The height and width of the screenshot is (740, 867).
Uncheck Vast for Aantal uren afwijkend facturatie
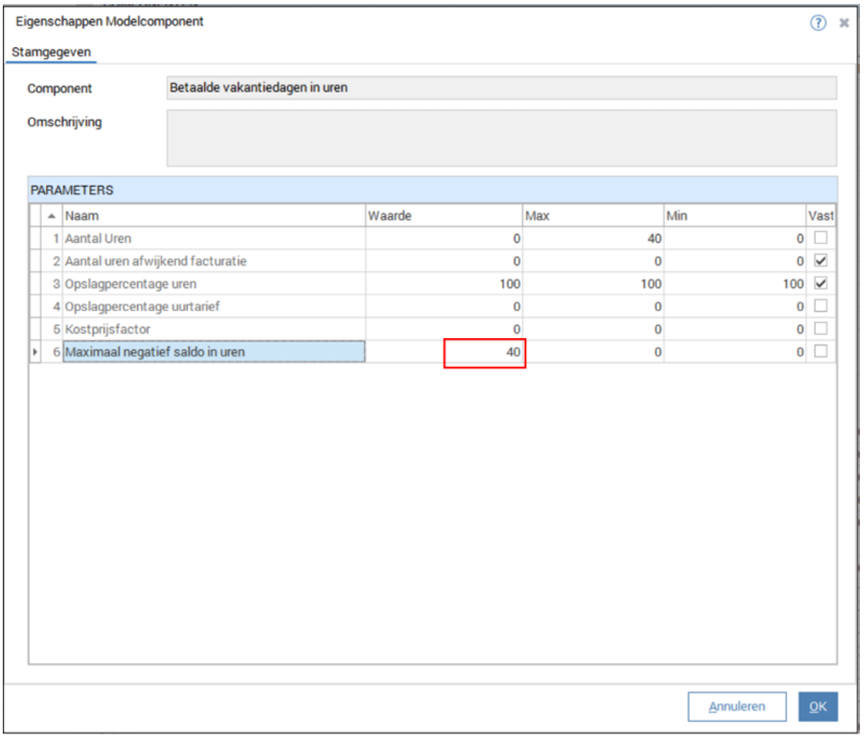(821, 261)
